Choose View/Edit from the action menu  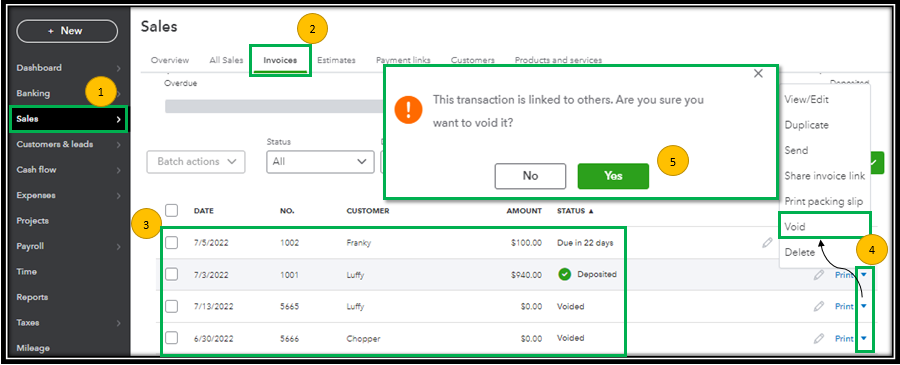click(x=806, y=99)
